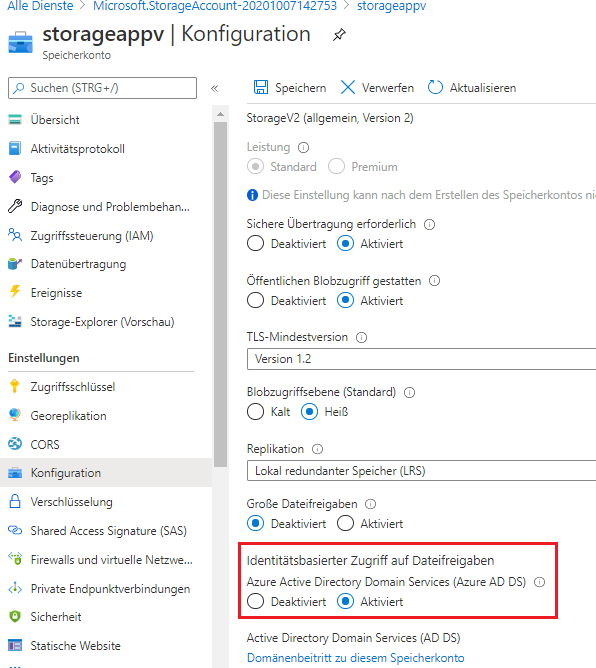Click Domänenbeitritt zu diesem Speicherkonto link
Screen dimensions: 596x668
pyautogui.click(x=355, y=658)
